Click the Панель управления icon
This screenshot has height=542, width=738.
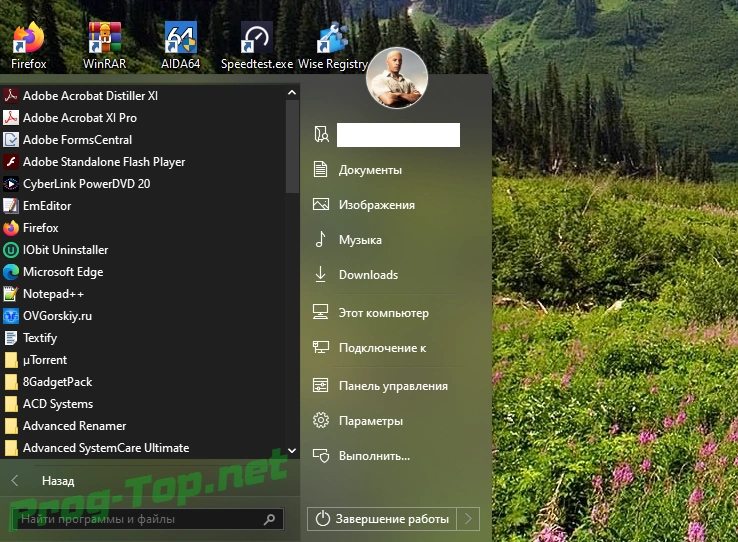pyautogui.click(x=321, y=385)
